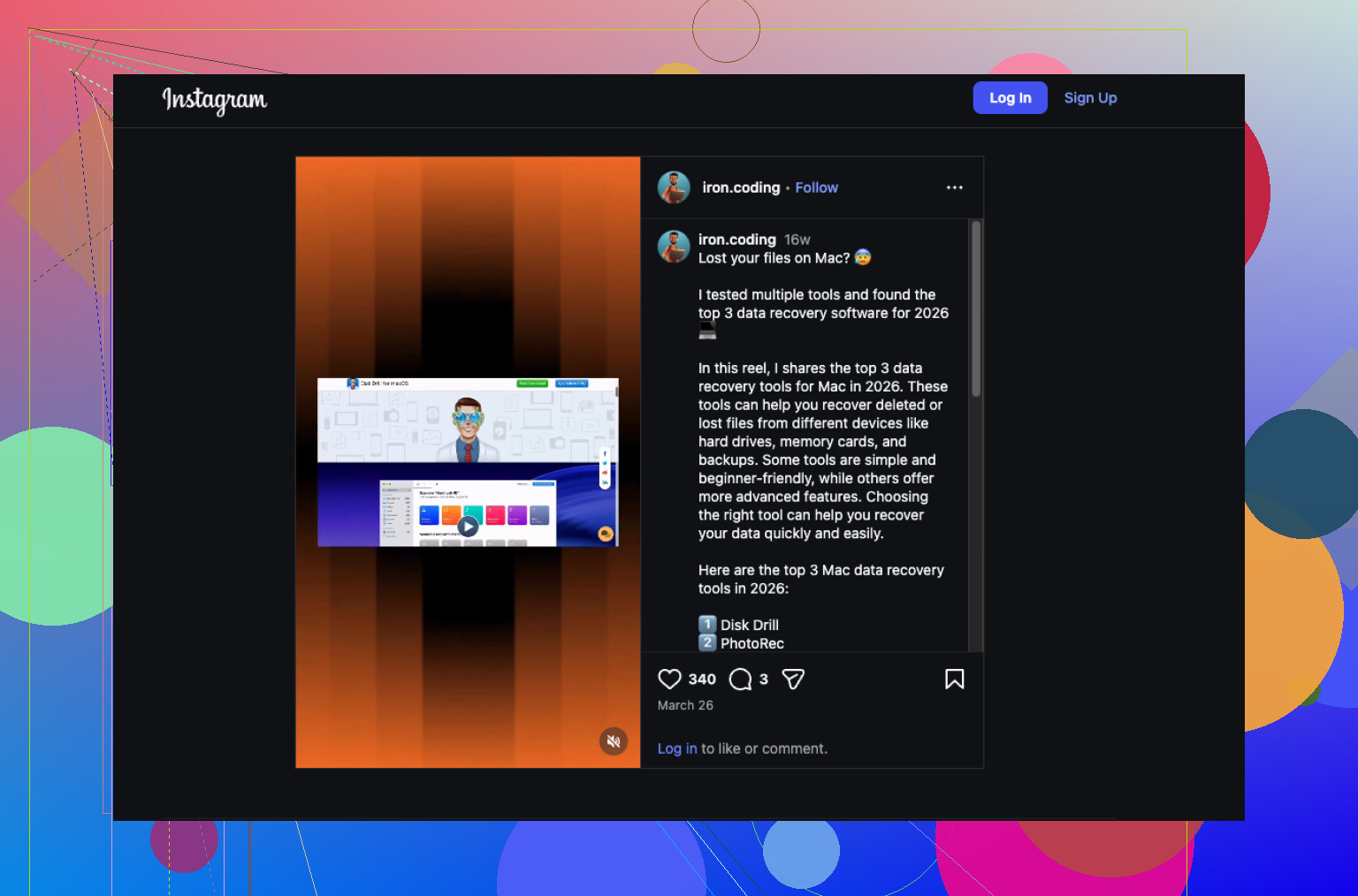Click the March 26 post date
The width and height of the screenshot is (1358, 896).
[x=685, y=705]
